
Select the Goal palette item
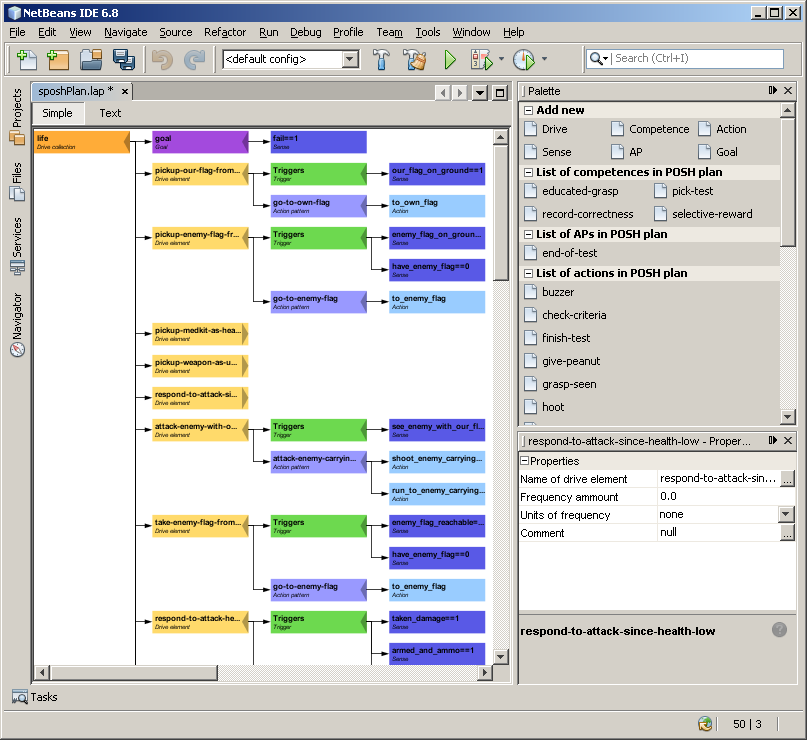click(x=718, y=152)
